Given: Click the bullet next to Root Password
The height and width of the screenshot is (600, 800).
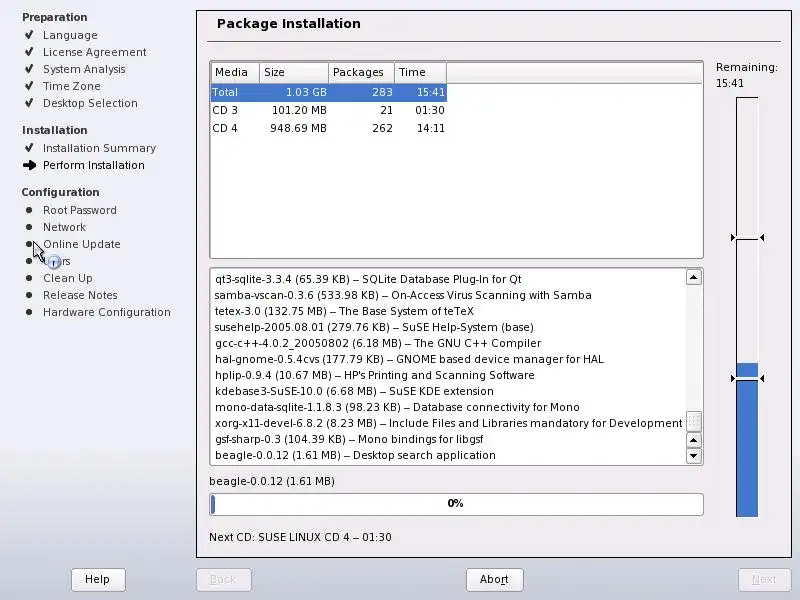Looking at the screenshot, I should click(29, 210).
